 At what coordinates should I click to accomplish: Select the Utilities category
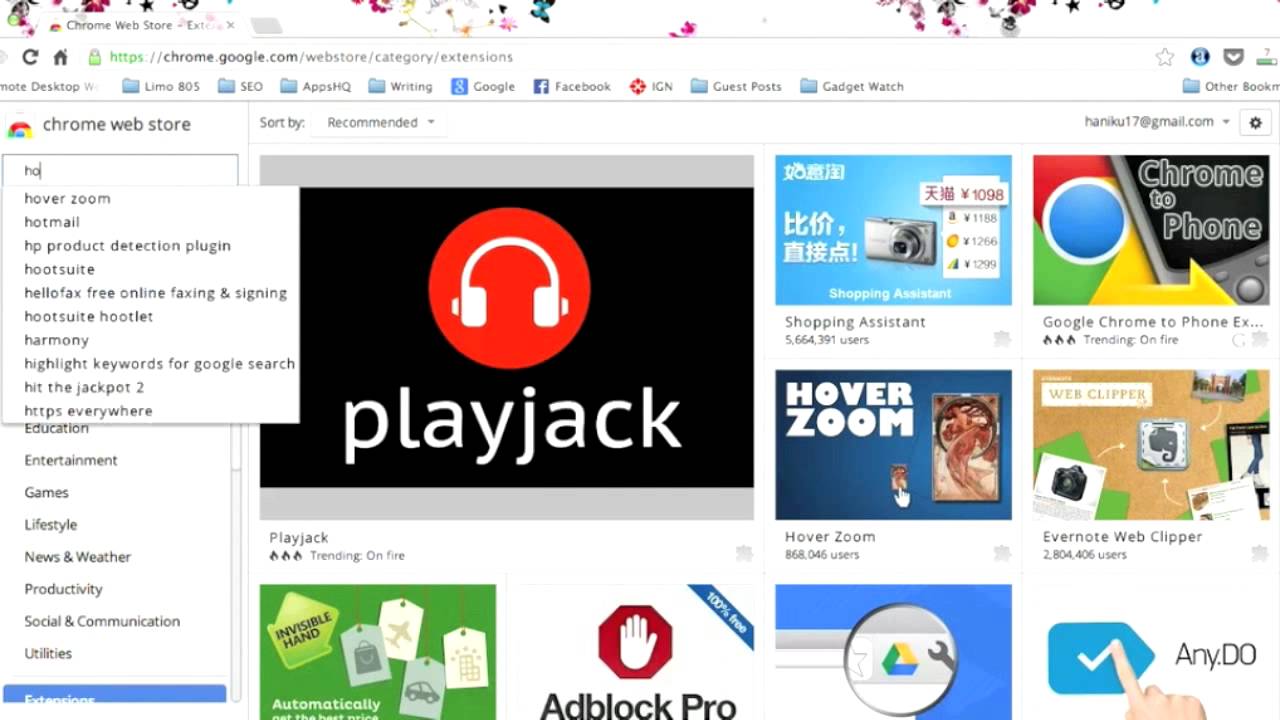click(x=49, y=653)
